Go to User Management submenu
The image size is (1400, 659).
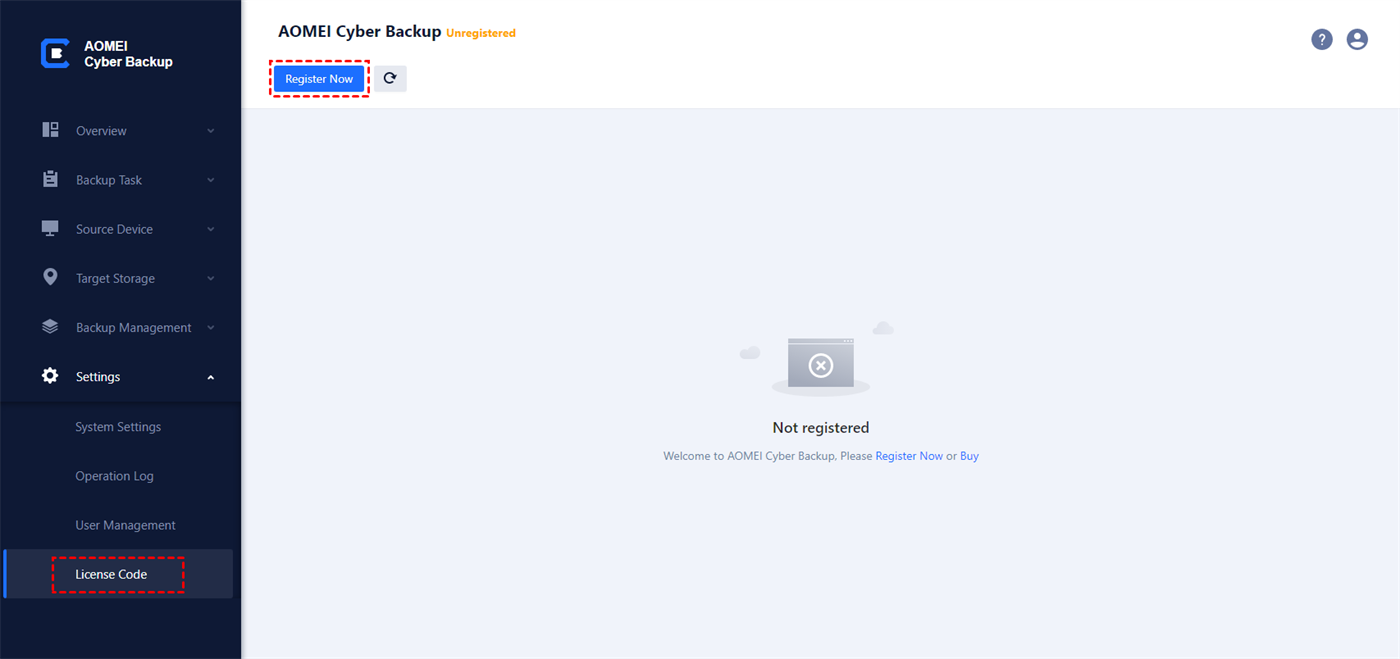pos(126,525)
